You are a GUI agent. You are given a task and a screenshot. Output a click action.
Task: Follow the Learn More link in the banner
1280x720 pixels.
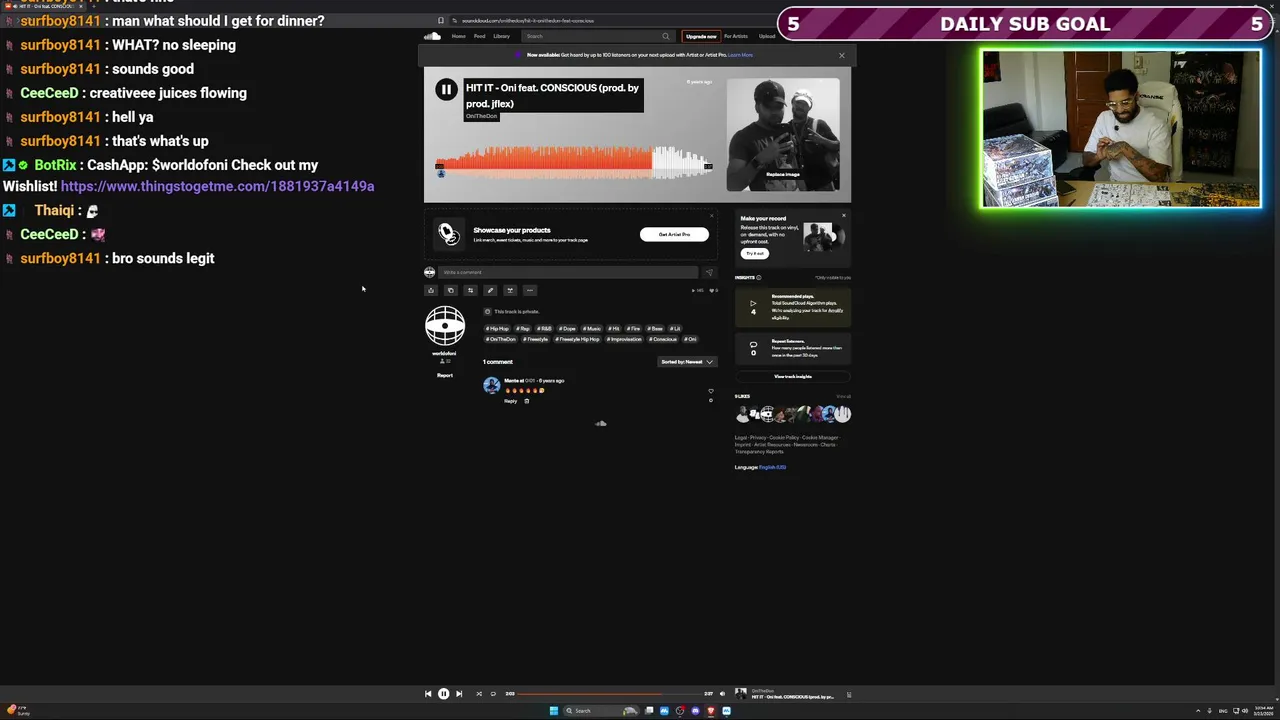coord(740,55)
